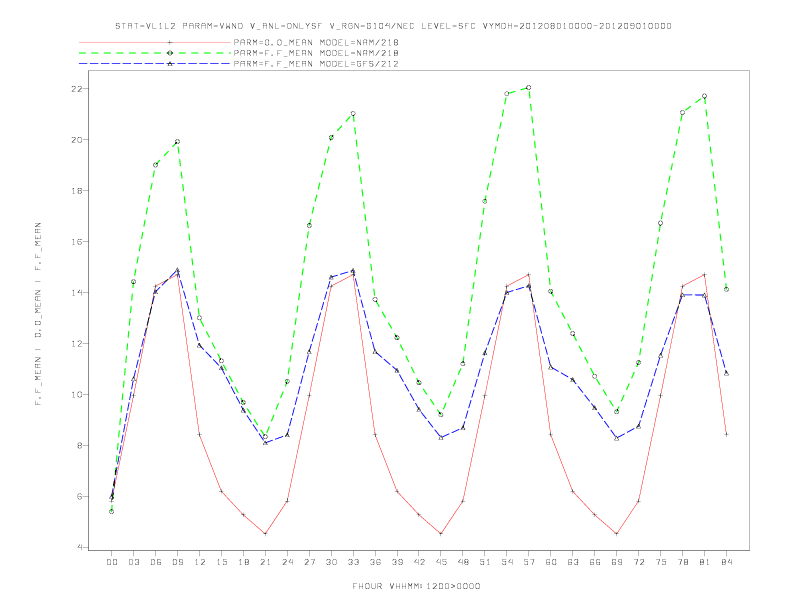This screenshot has height=612, width=792.
Task: Click y-axis tick label 4
Action: 79,548
